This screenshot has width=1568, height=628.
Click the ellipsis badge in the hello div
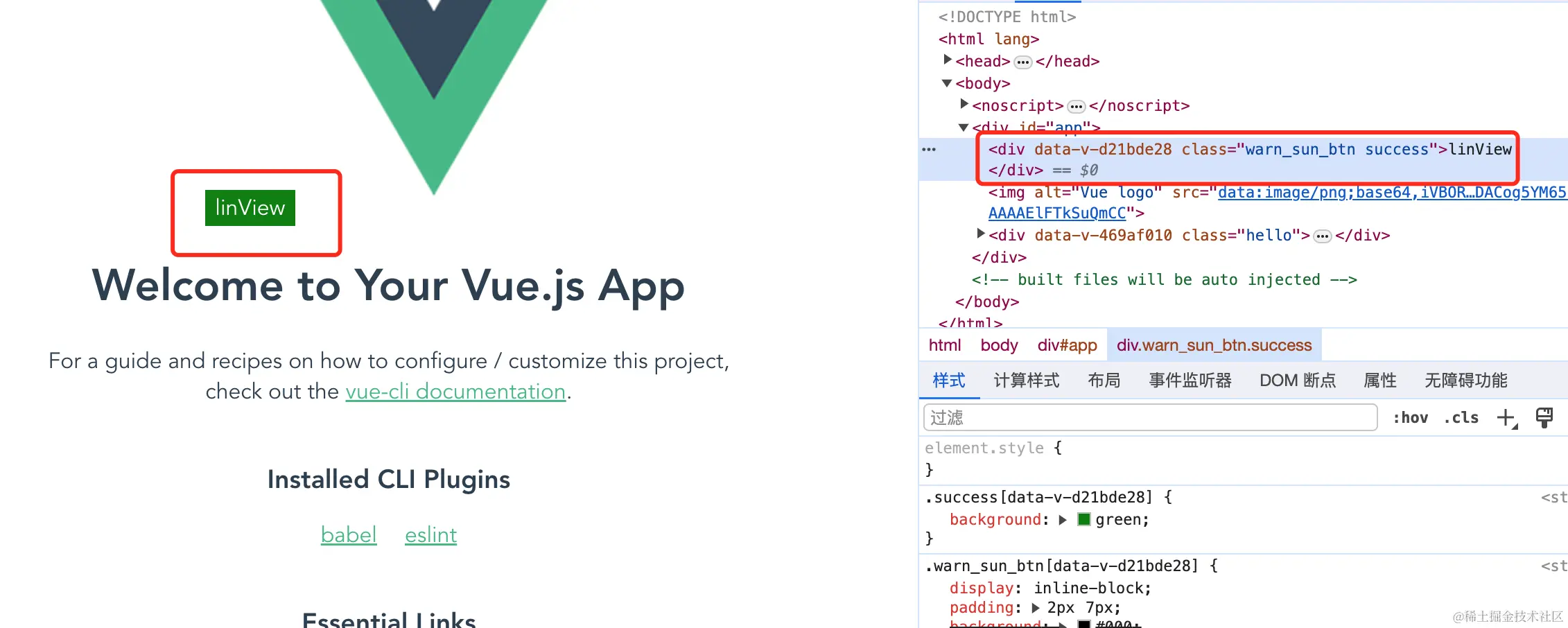[1323, 236]
